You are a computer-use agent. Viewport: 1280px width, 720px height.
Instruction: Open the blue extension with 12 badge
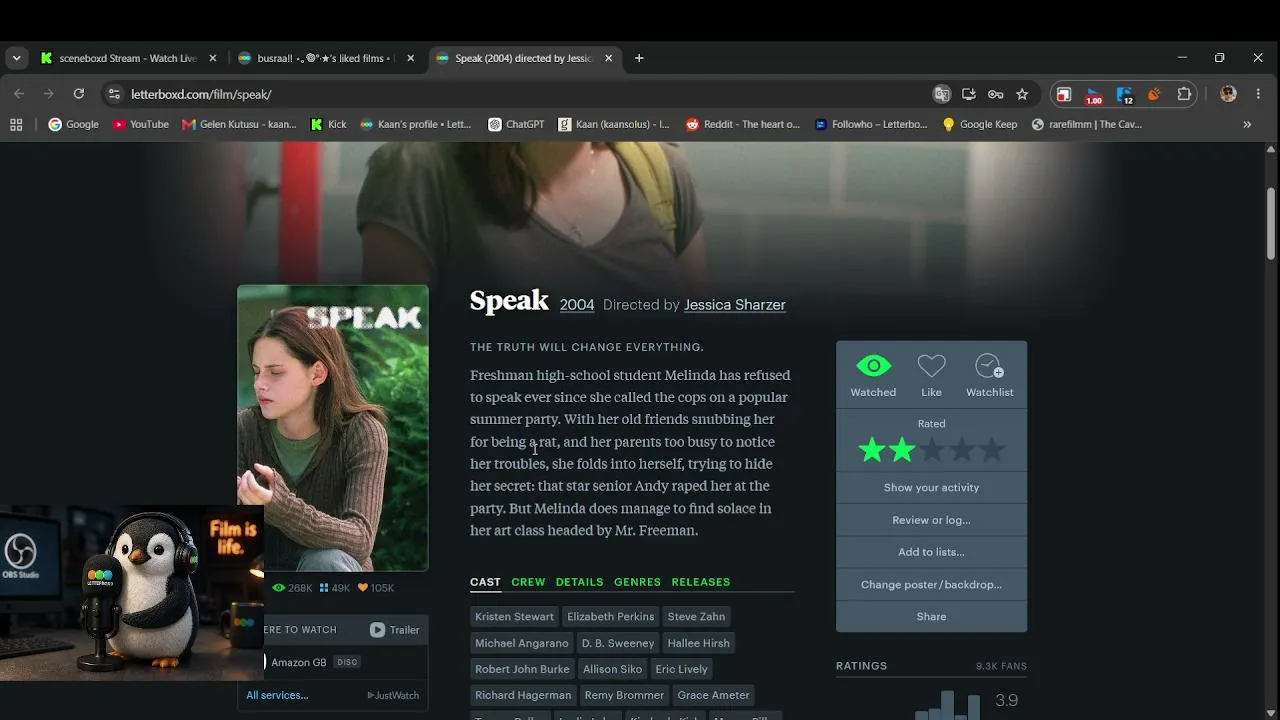[1124, 95]
